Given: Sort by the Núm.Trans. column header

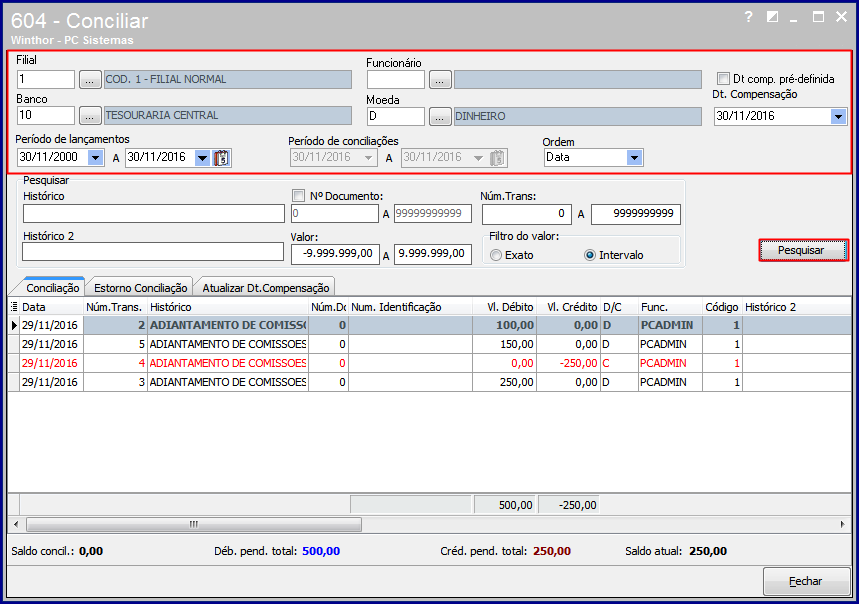Looking at the screenshot, I should coord(115,307).
